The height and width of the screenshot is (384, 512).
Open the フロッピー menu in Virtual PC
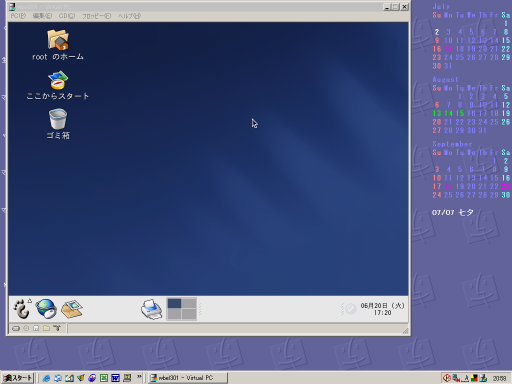tap(96, 16)
